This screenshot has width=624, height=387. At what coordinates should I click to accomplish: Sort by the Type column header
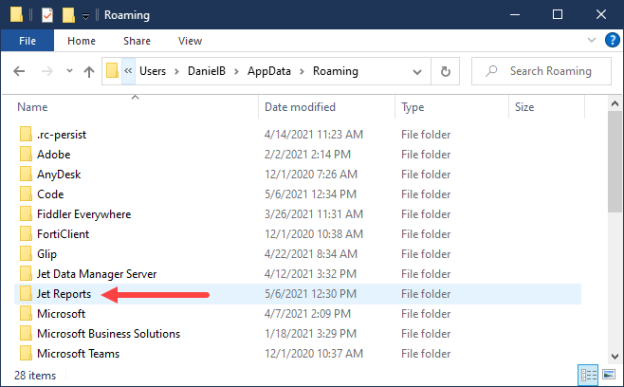click(x=412, y=107)
